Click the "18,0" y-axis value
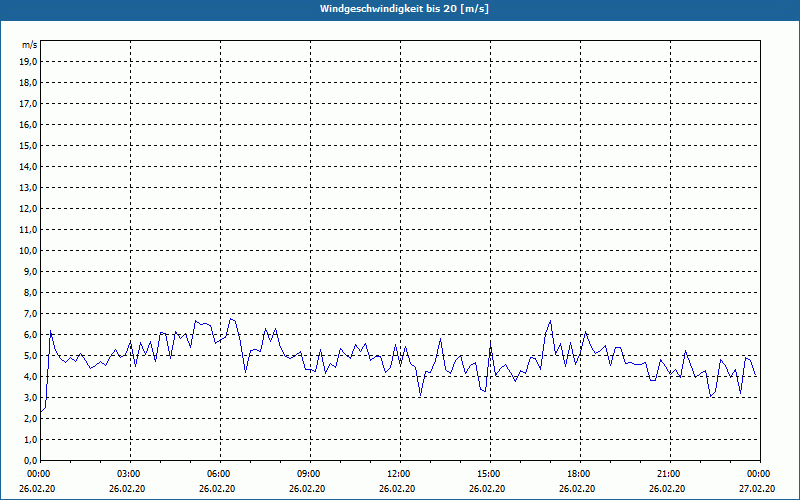 click(x=28, y=83)
